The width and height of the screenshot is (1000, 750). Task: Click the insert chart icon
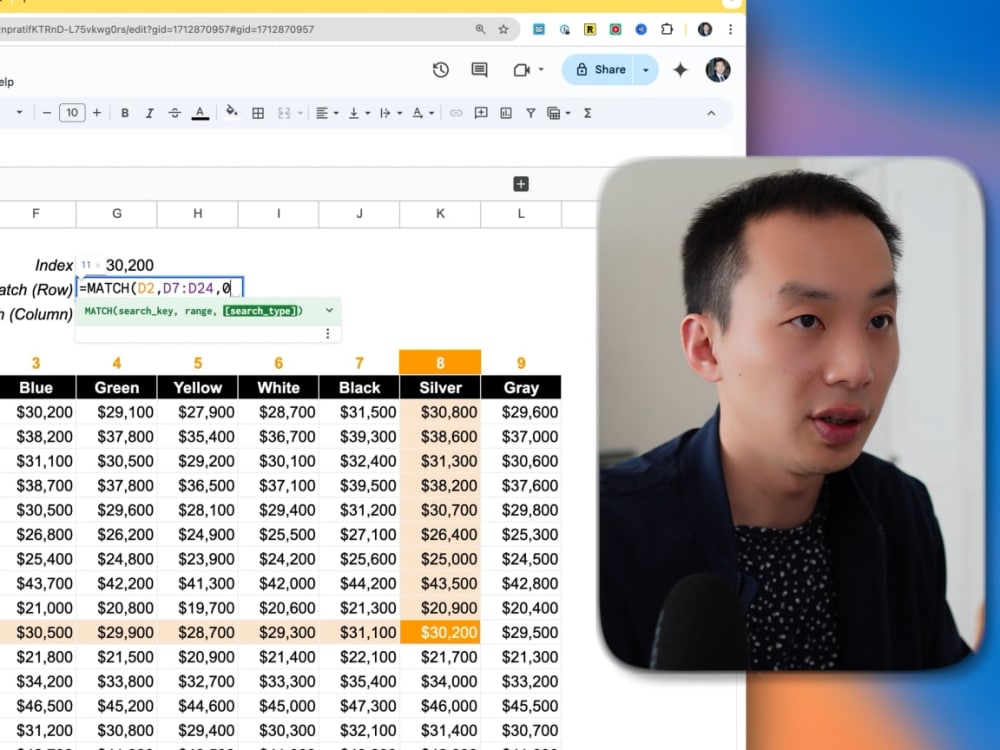pos(506,113)
